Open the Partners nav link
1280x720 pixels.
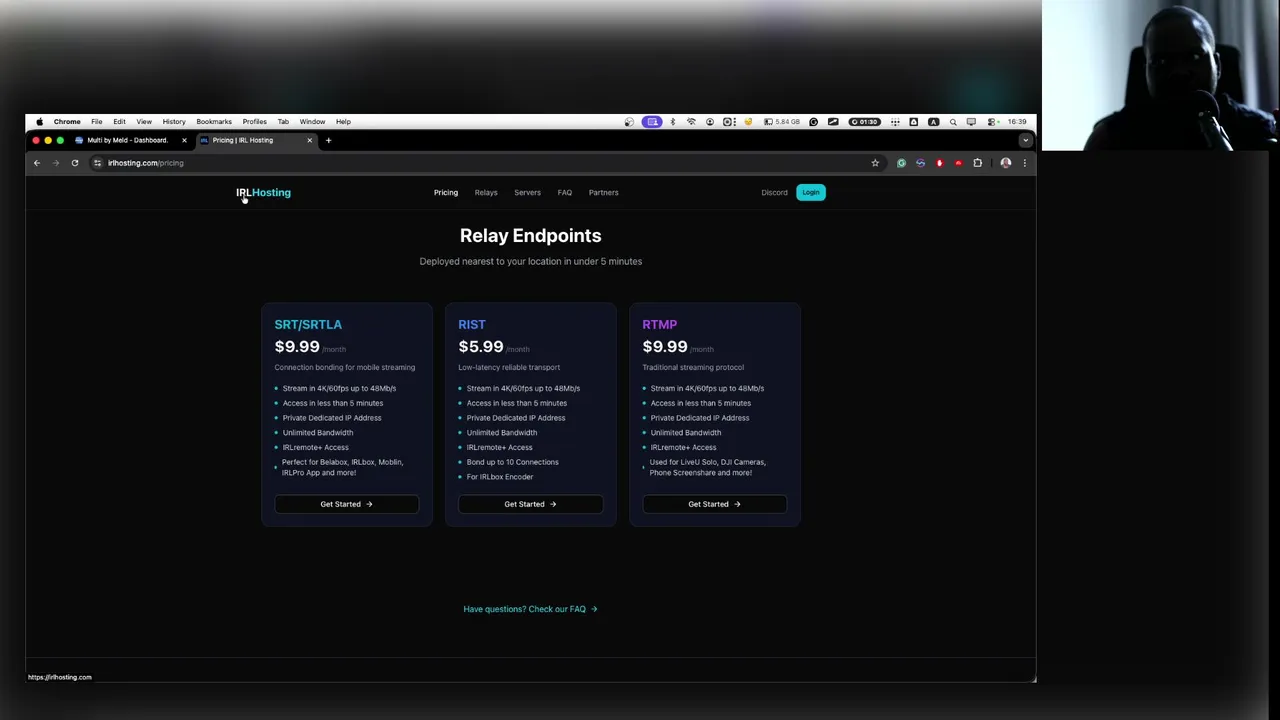point(603,192)
